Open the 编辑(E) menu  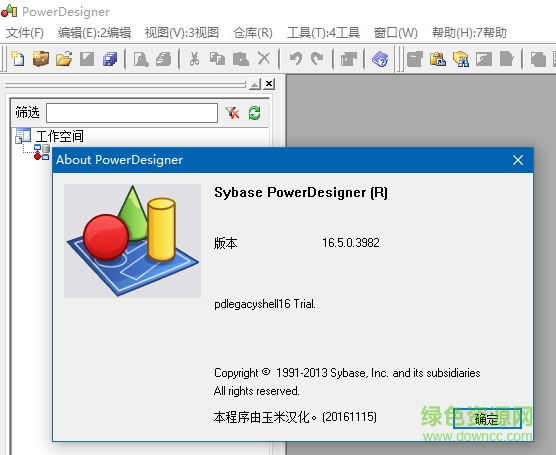point(94,33)
